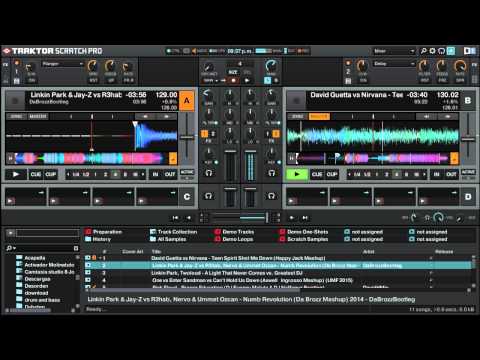This screenshot has width=480, height=360.
Task: Jump in Deck A overview waveform stripe
Action: point(92,158)
